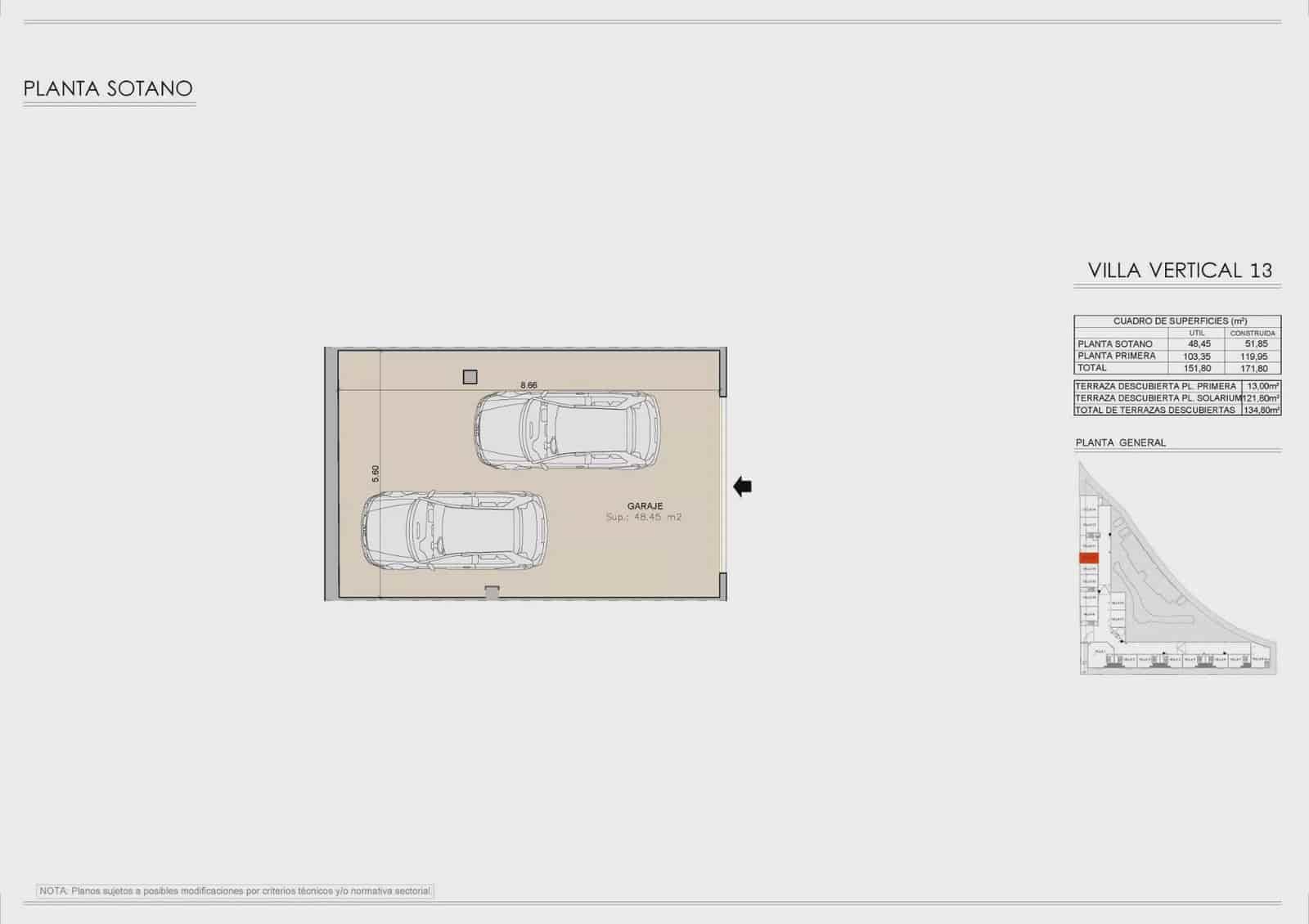Click the 'CONSTRUIDA' column header
This screenshot has width=1309, height=924.
pyautogui.click(x=1253, y=334)
